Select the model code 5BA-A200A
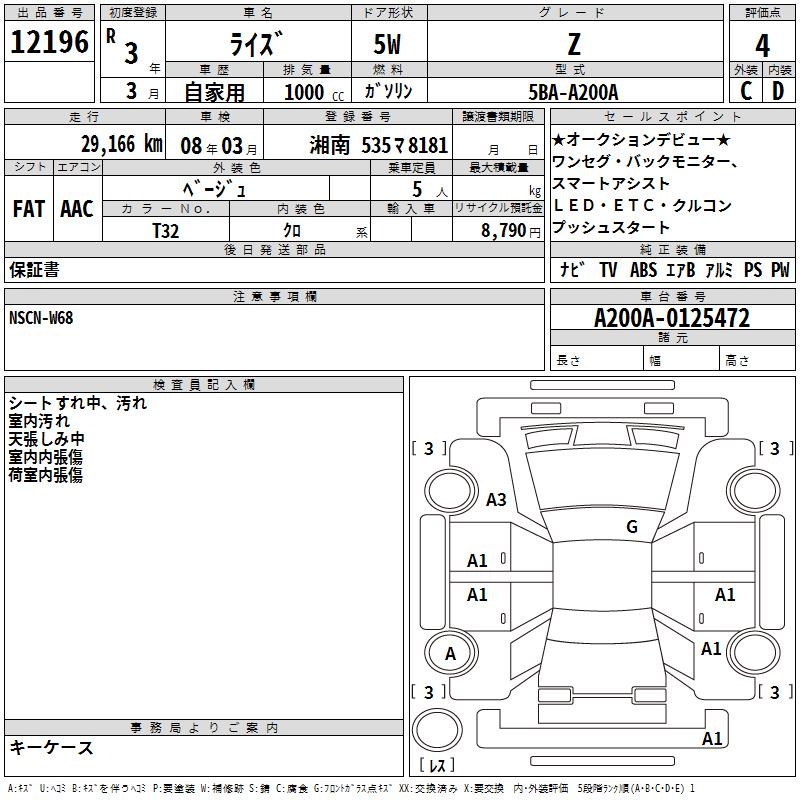800x800 pixels. [573, 92]
